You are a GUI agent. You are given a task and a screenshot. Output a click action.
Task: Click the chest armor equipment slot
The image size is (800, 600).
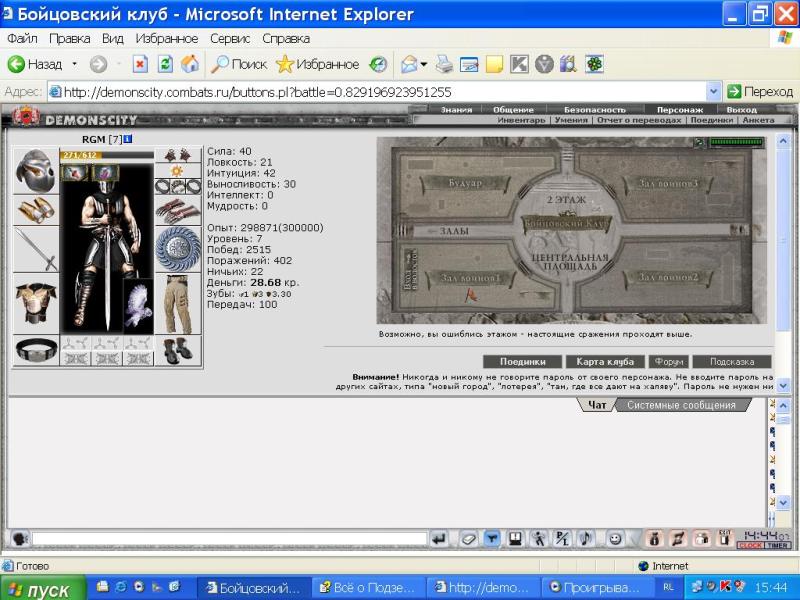pos(35,303)
